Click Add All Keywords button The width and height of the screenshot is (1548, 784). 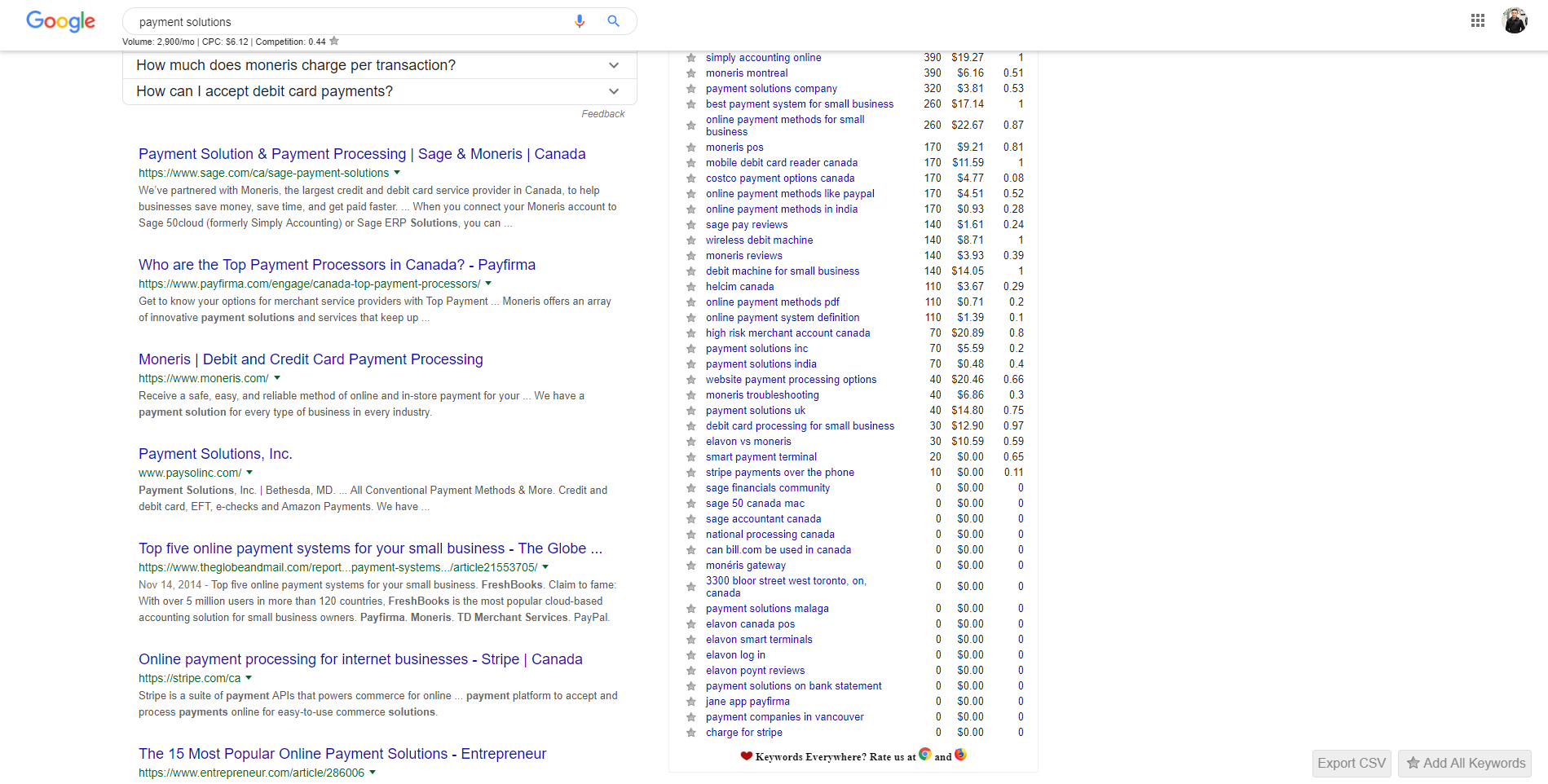pos(1465,764)
